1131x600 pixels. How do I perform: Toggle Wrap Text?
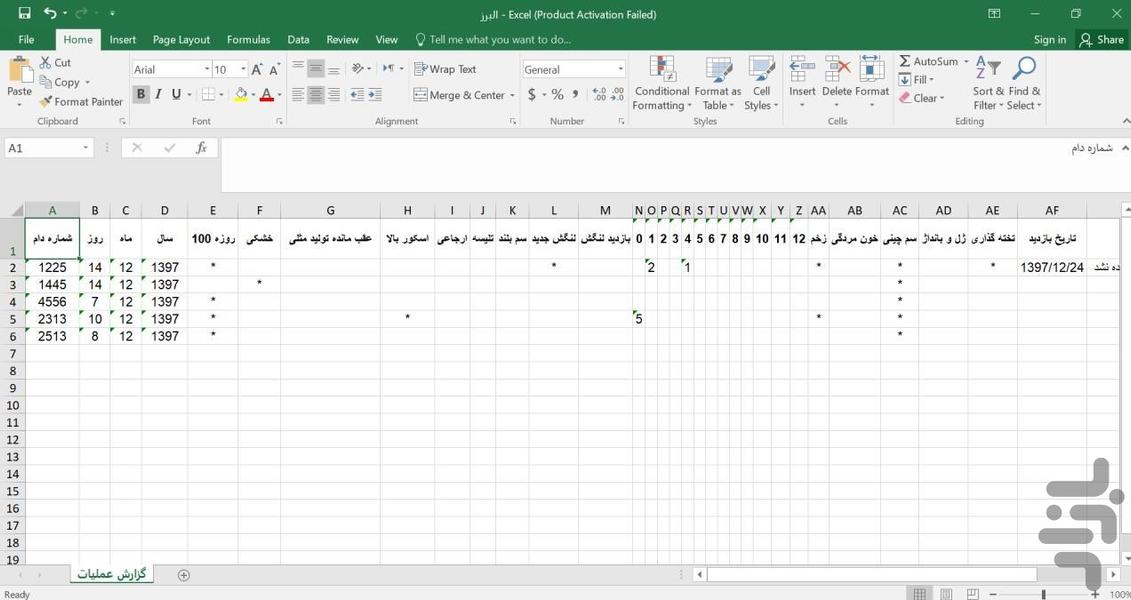(x=445, y=69)
